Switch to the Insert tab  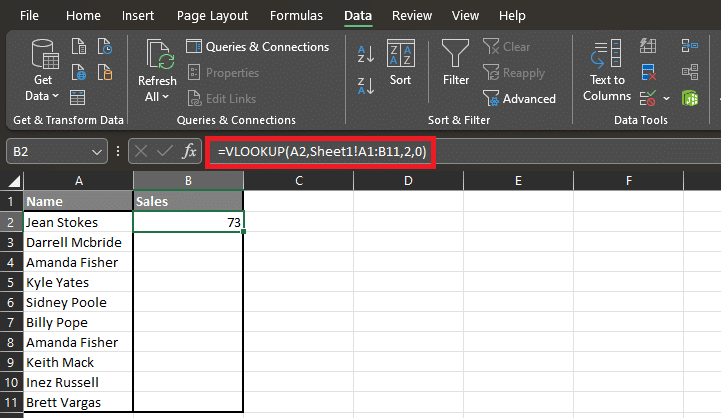pos(138,16)
